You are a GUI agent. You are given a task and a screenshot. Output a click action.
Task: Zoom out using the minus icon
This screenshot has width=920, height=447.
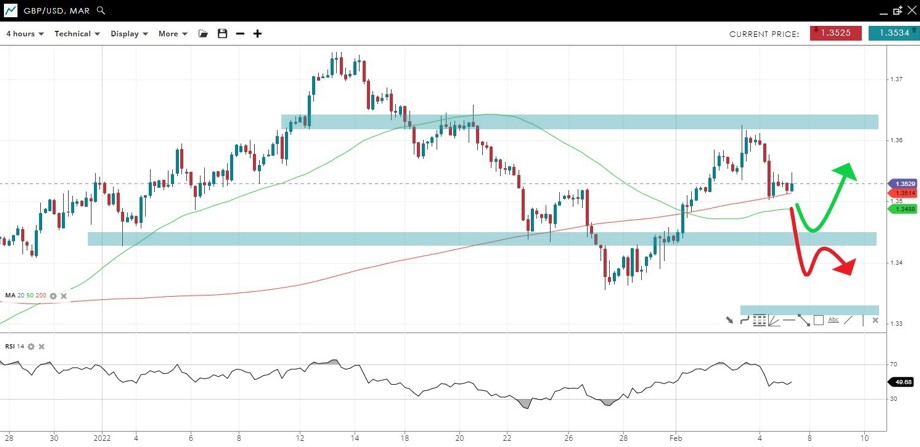click(240, 34)
